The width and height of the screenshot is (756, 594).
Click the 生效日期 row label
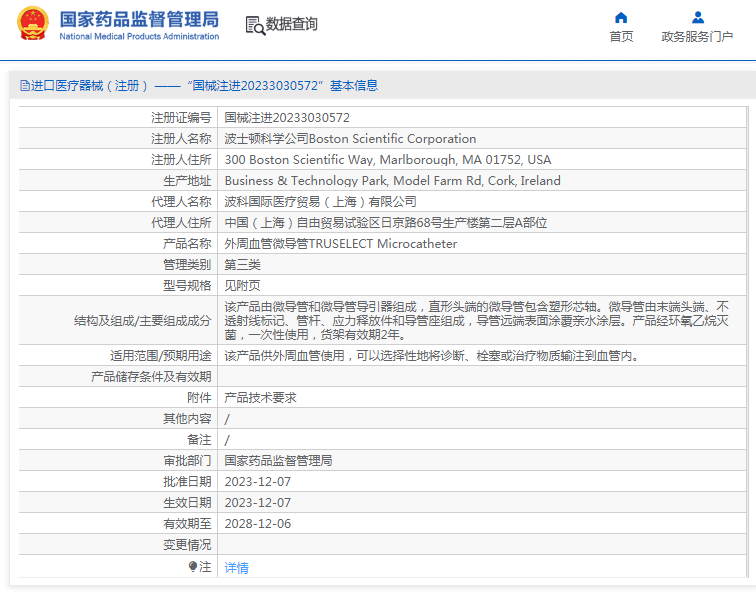tap(187, 503)
